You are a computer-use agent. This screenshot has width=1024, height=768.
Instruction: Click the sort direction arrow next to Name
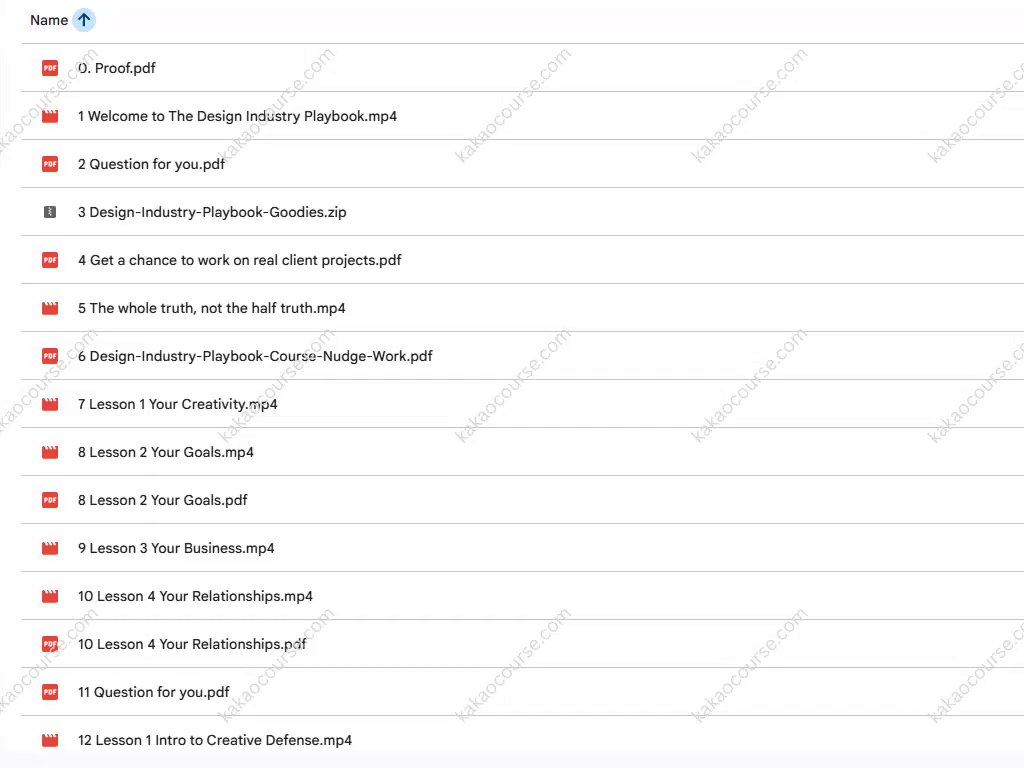coord(84,20)
